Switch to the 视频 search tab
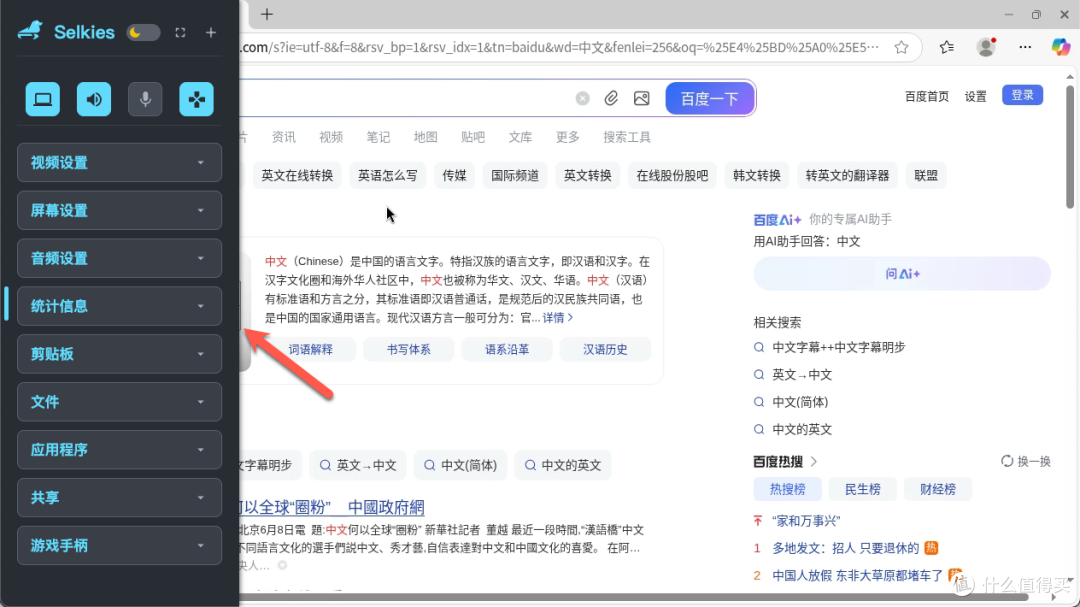Image resolution: width=1080 pixels, height=607 pixels. [329, 136]
